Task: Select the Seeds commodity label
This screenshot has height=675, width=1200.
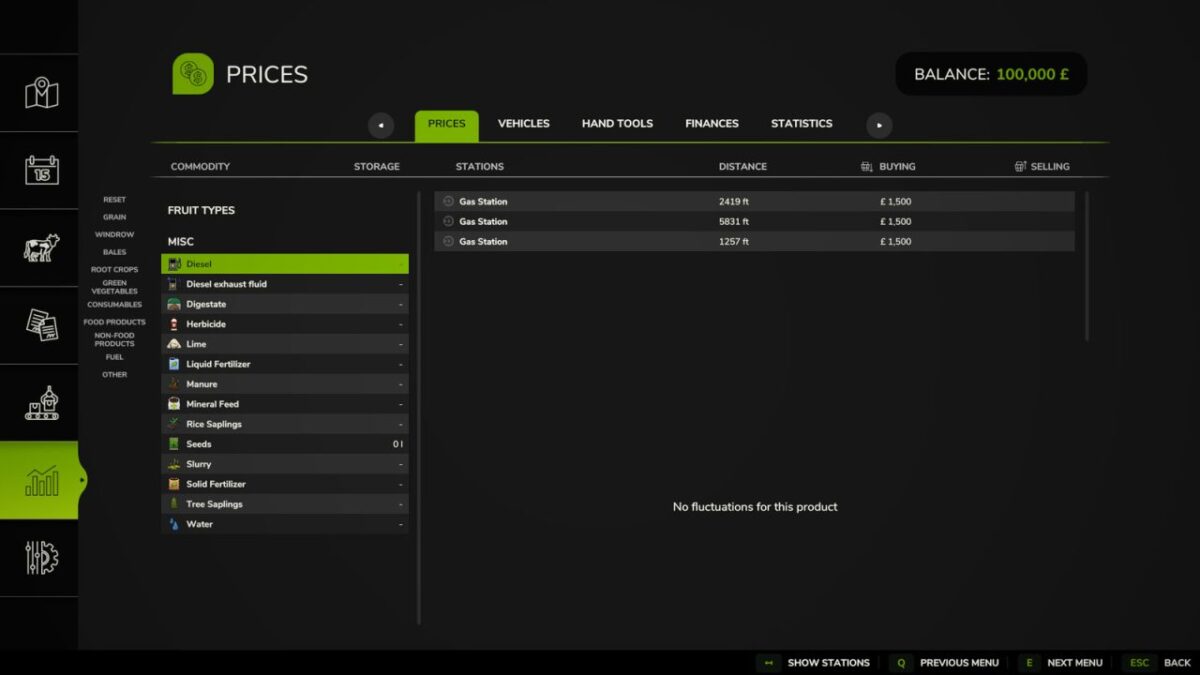Action: pyautogui.click(x=199, y=444)
